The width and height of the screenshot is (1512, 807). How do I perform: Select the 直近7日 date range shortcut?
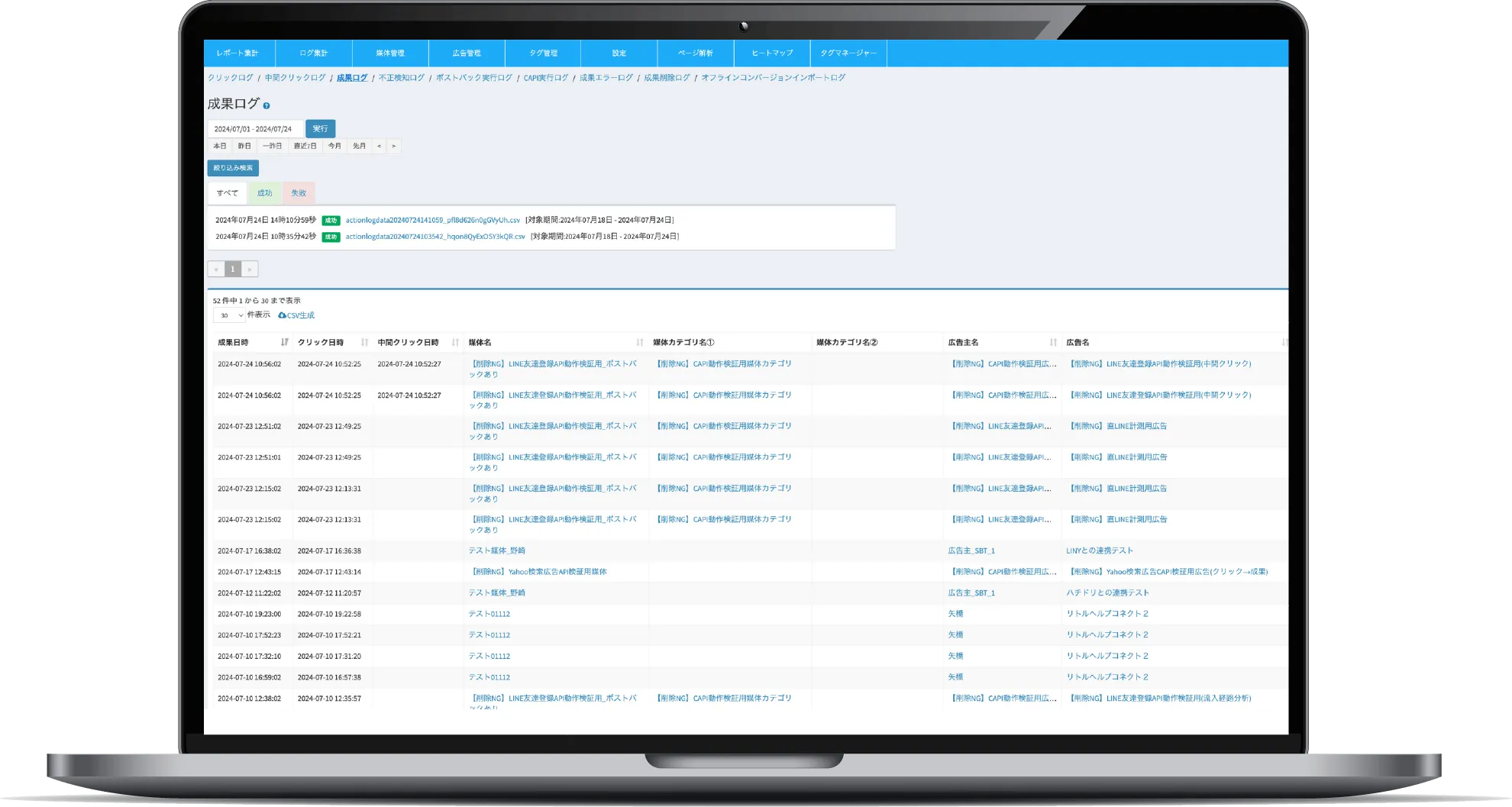point(305,147)
